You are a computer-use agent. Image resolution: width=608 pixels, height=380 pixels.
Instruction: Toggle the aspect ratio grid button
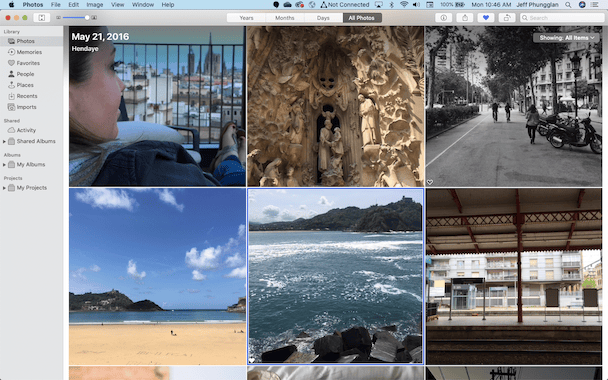[x=41, y=18]
